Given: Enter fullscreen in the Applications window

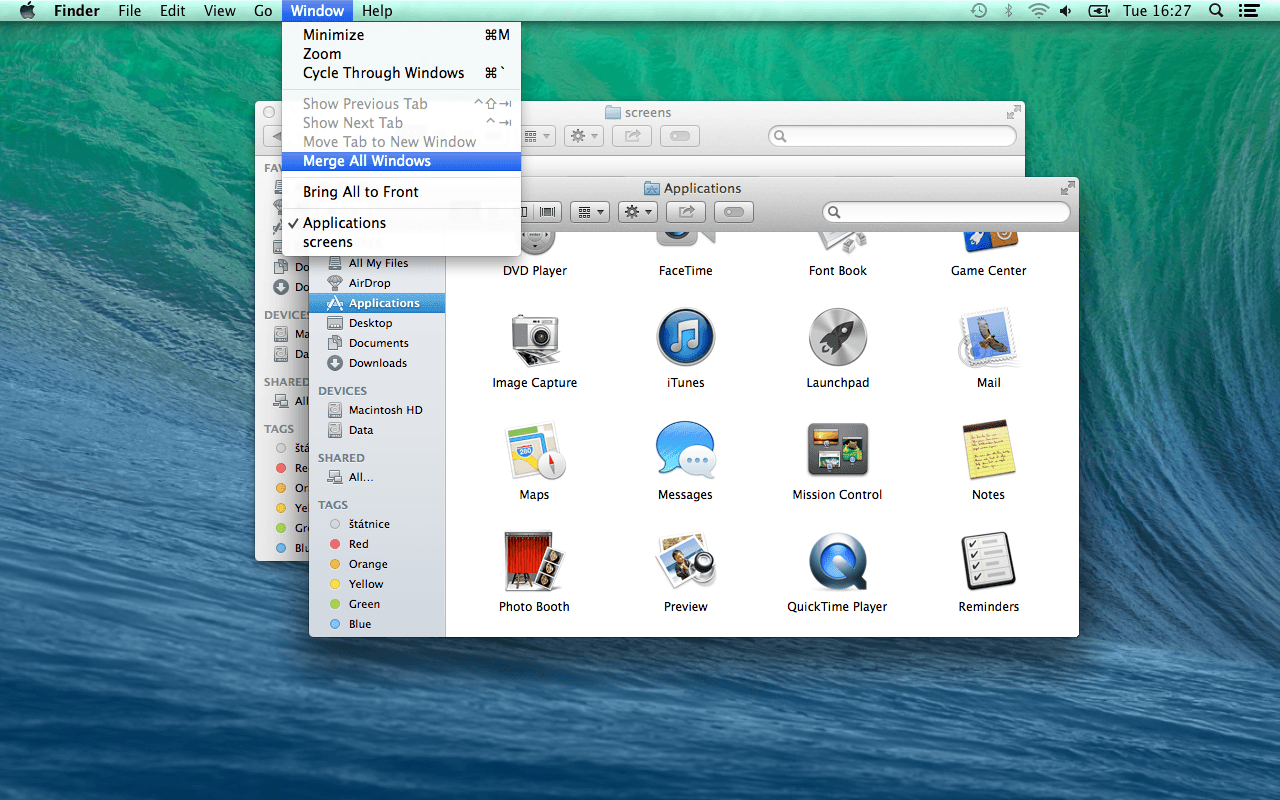Looking at the screenshot, I should click(x=1068, y=187).
